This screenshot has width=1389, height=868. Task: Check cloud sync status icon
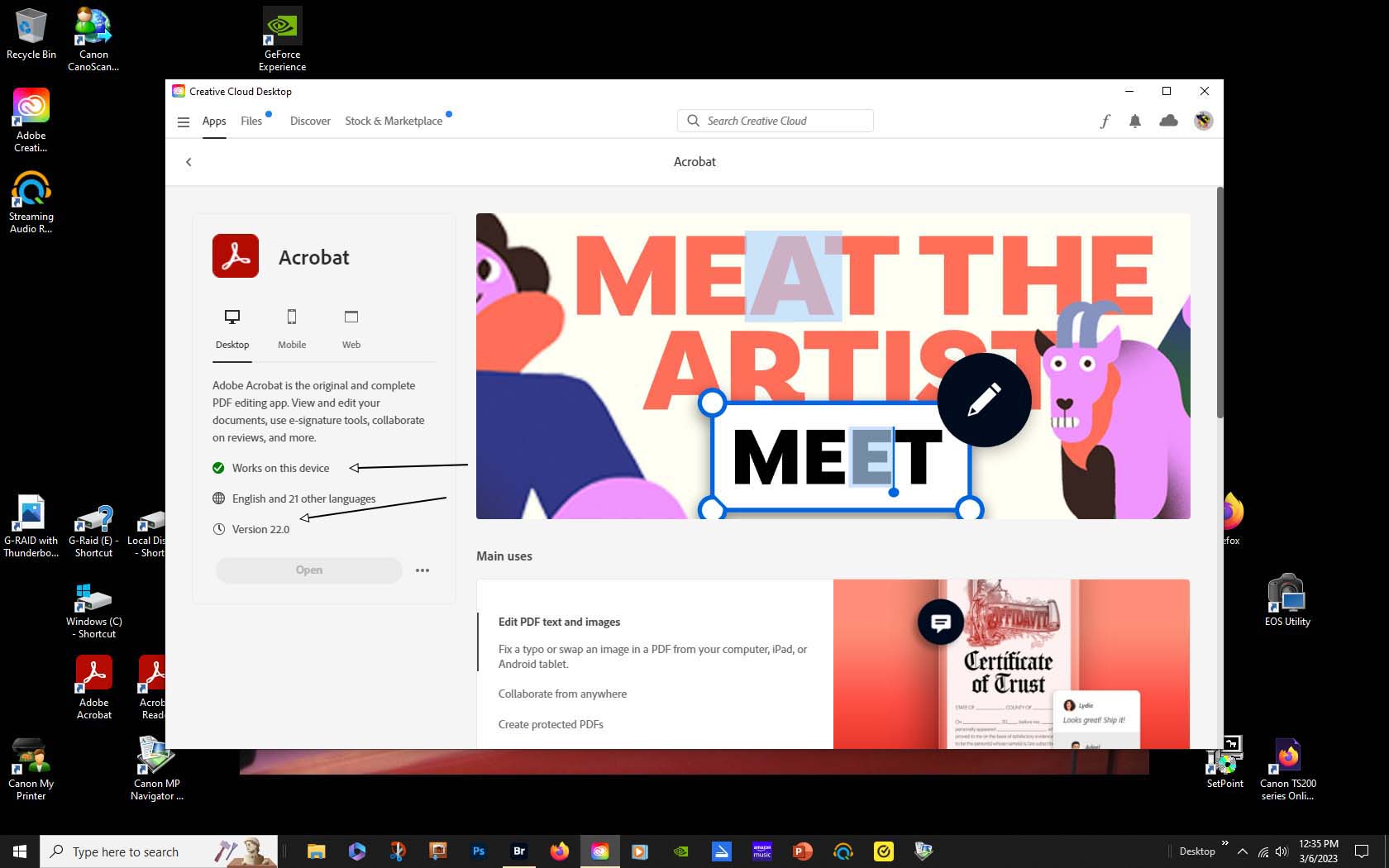point(1168,121)
